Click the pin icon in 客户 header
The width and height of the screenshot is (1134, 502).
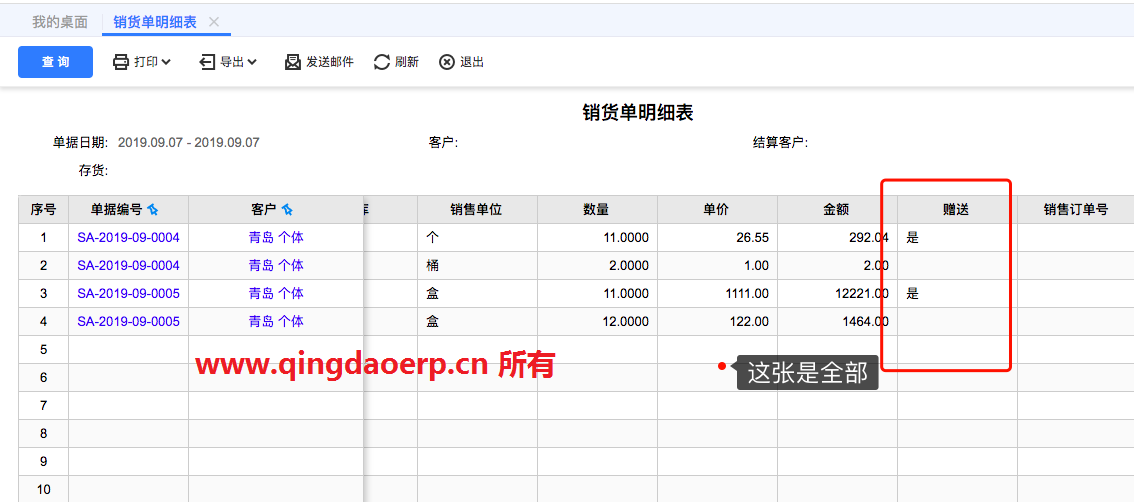point(287,210)
